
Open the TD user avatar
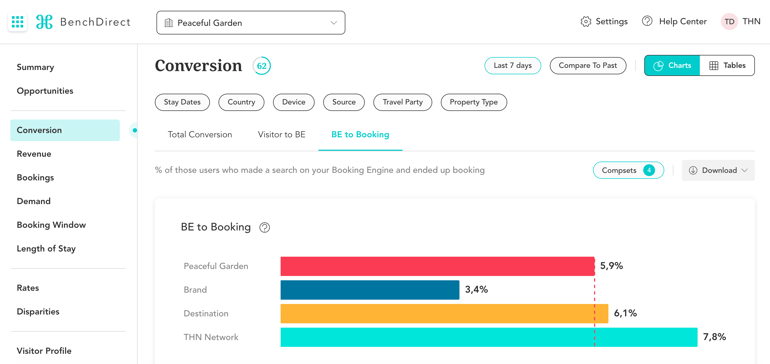coord(729,22)
